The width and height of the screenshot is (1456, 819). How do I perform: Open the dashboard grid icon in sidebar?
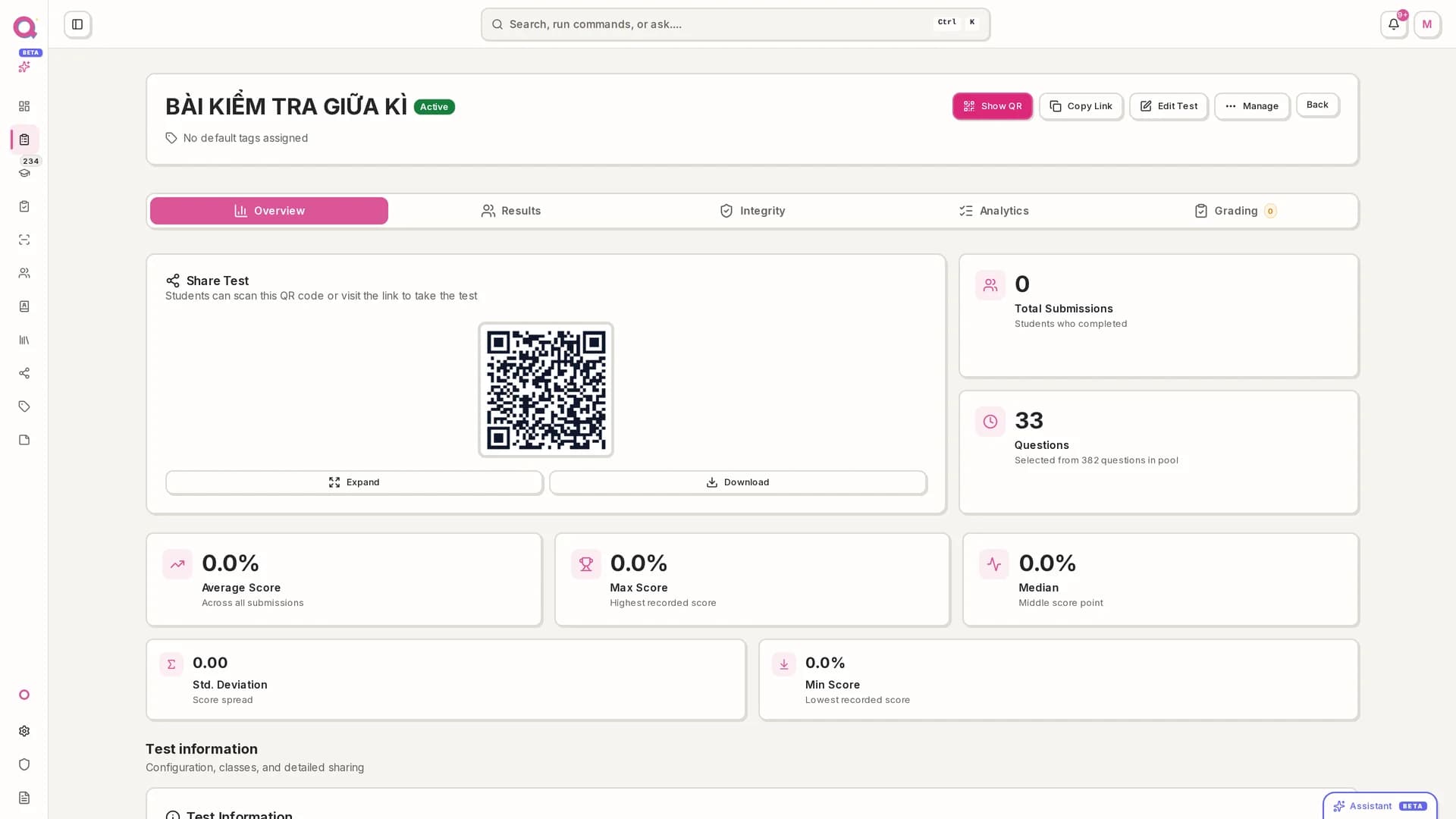(x=24, y=106)
